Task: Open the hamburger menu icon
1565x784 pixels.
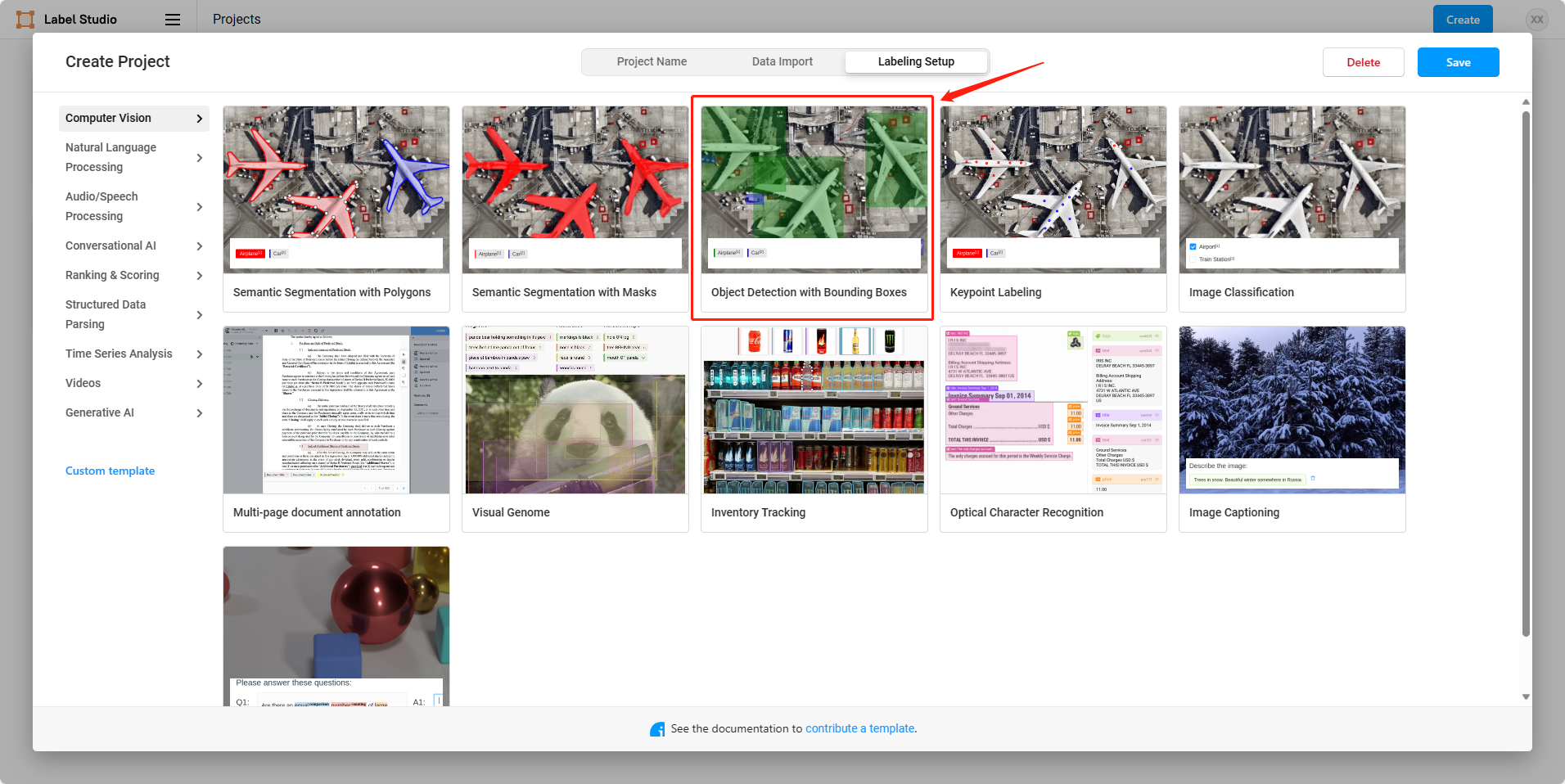Action: click(173, 20)
